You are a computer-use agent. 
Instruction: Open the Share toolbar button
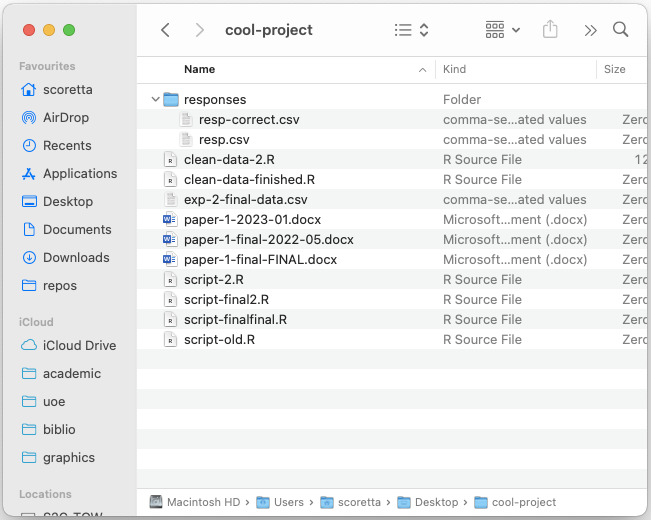(x=550, y=30)
